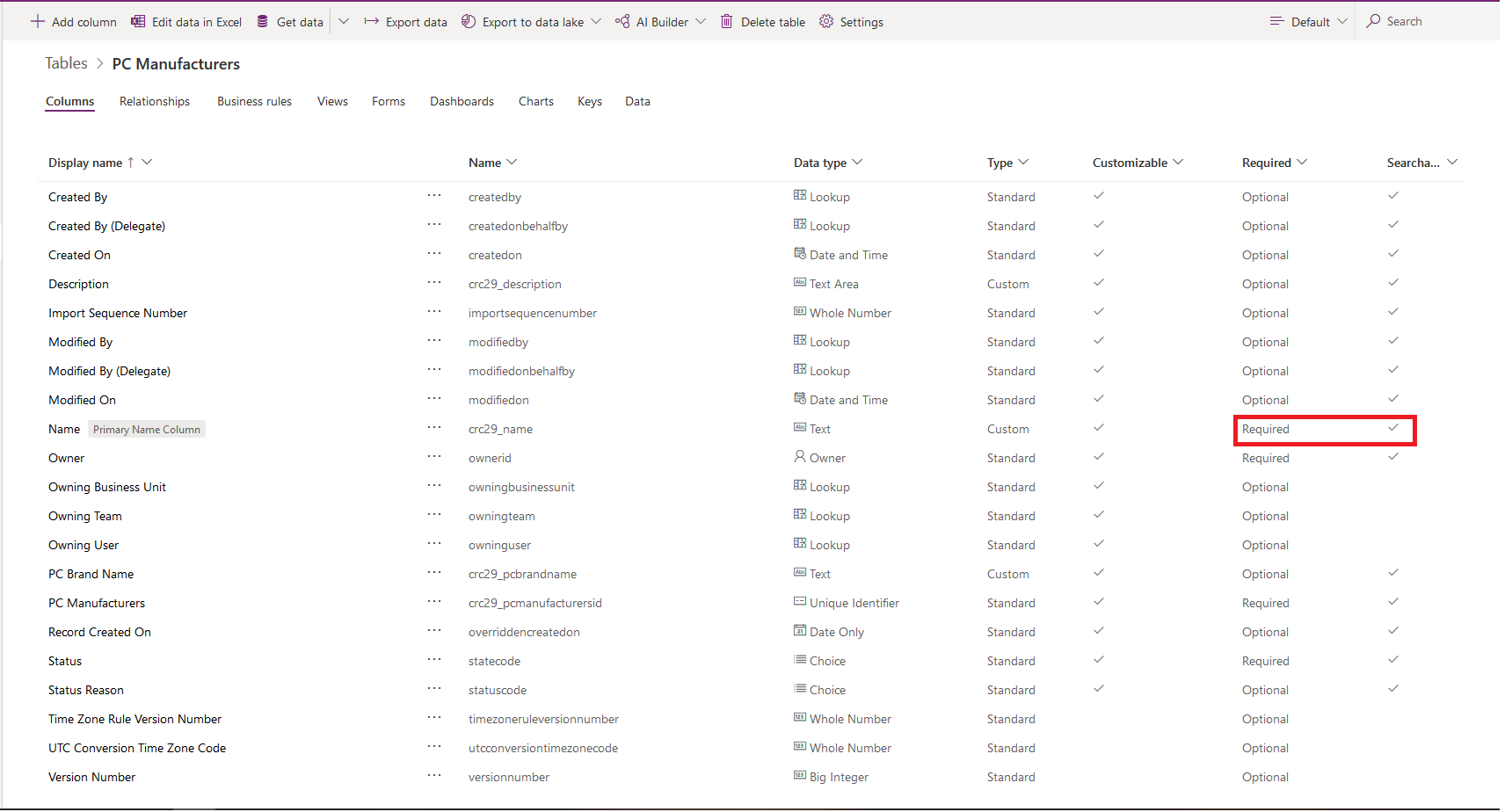1512x812 pixels.
Task: Click the Get data database icon
Action: point(262,21)
